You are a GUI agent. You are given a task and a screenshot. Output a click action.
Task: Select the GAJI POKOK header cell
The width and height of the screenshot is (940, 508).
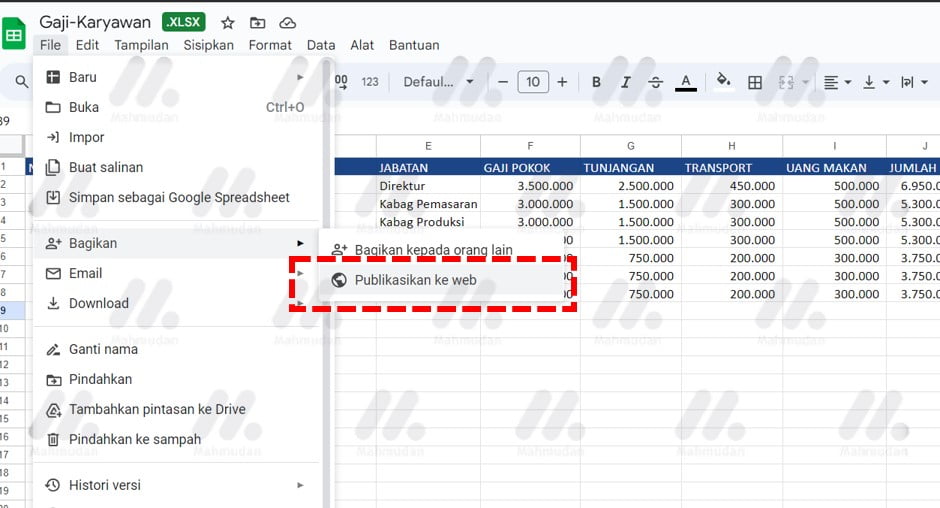(x=530, y=168)
